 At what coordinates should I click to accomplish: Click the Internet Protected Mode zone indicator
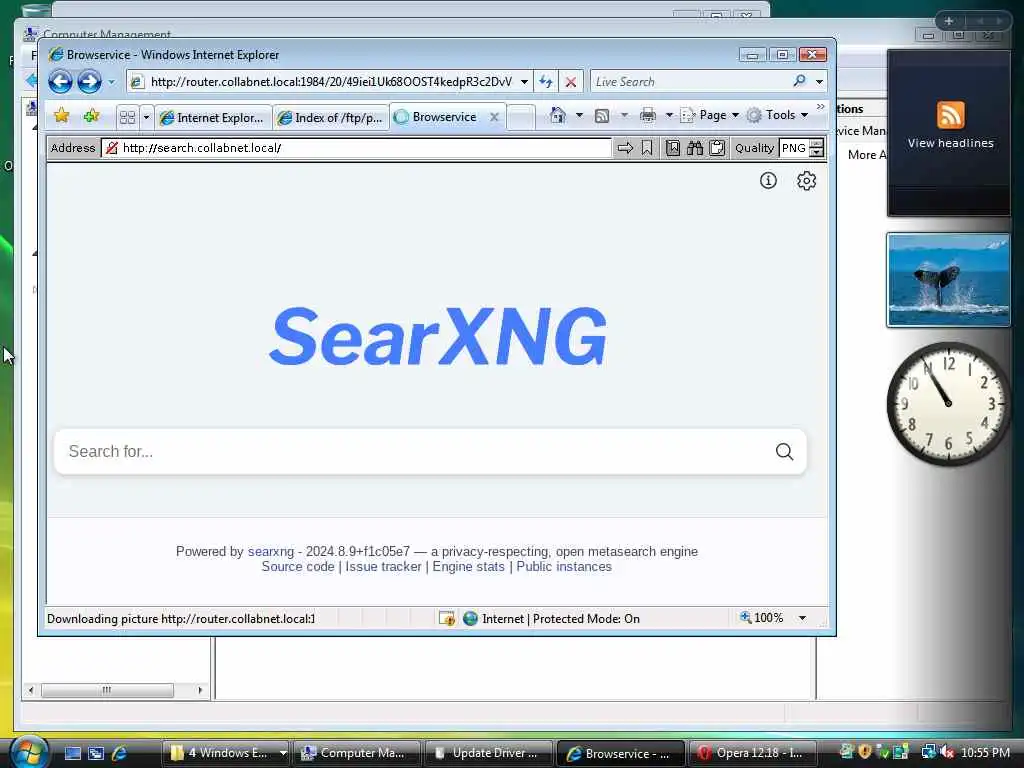click(x=551, y=618)
